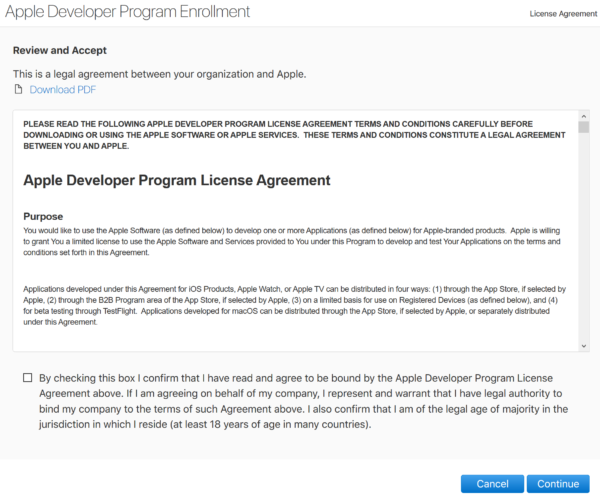Image resolution: width=600 pixels, height=500 pixels.
Task: Click the 'PLEASE READ THE FOLLOWING' bold paragraph
Action: 294,135
